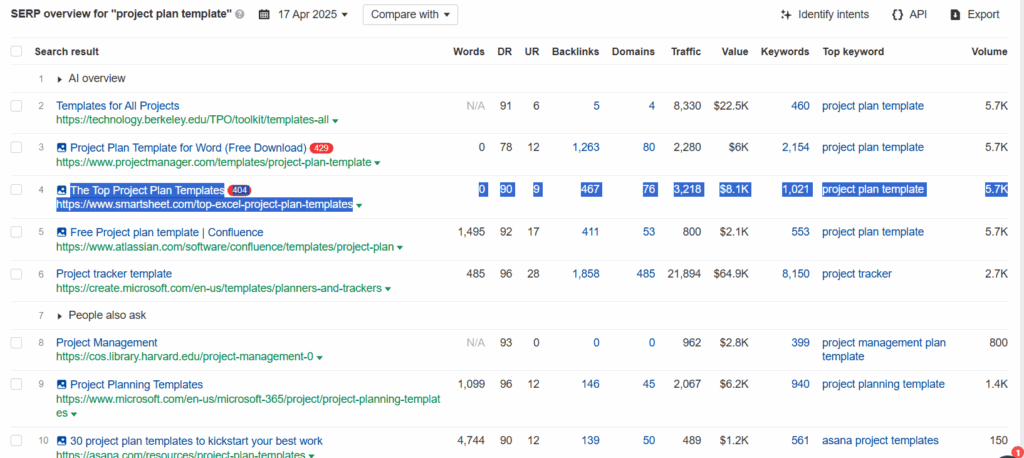Click image icon before Free Project plan template Confluence
This screenshot has width=1024, height=458.
point(61,232)
